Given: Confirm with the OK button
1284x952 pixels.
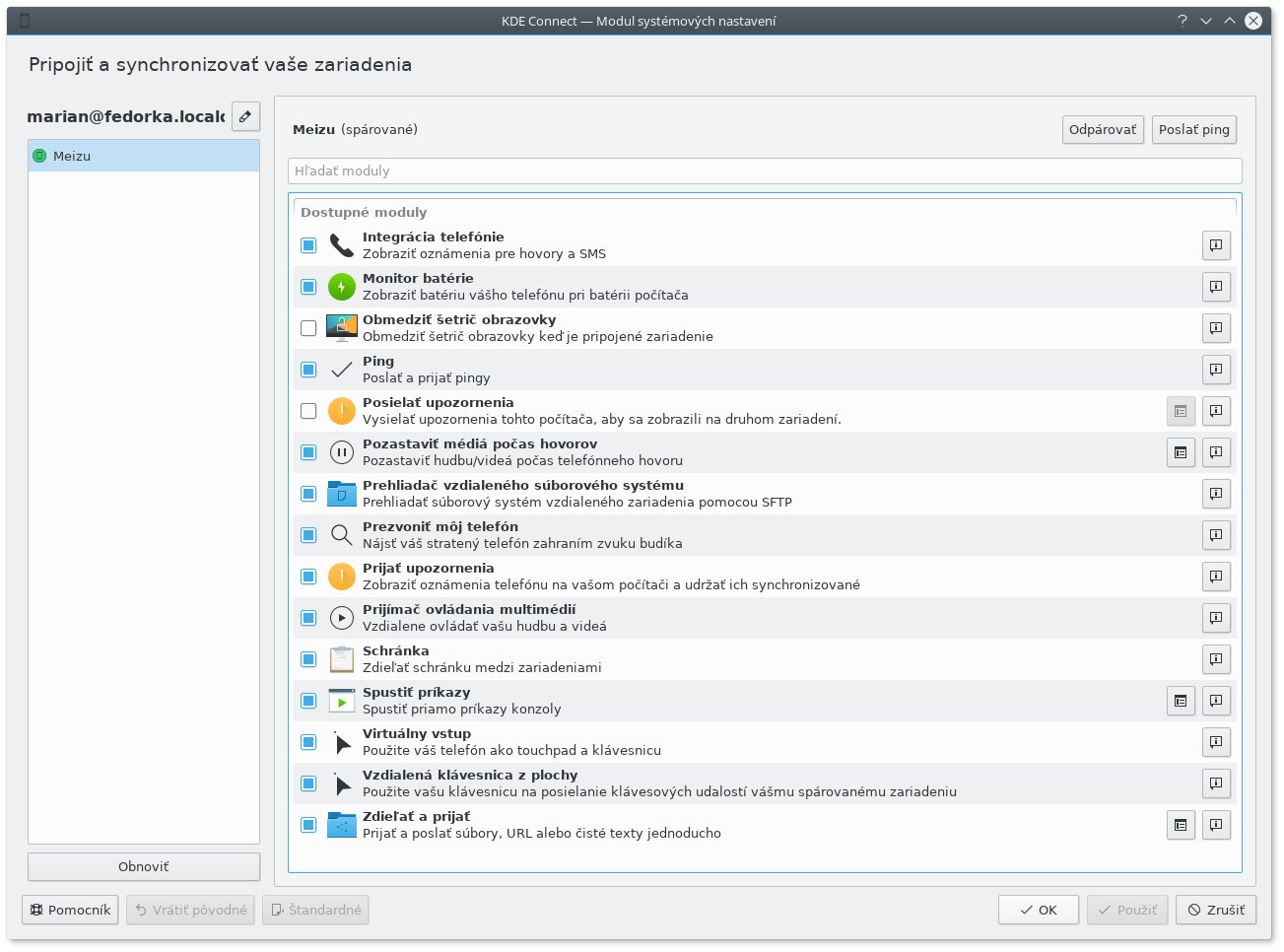Looking at the screenshot, I should coord(1039,910).
